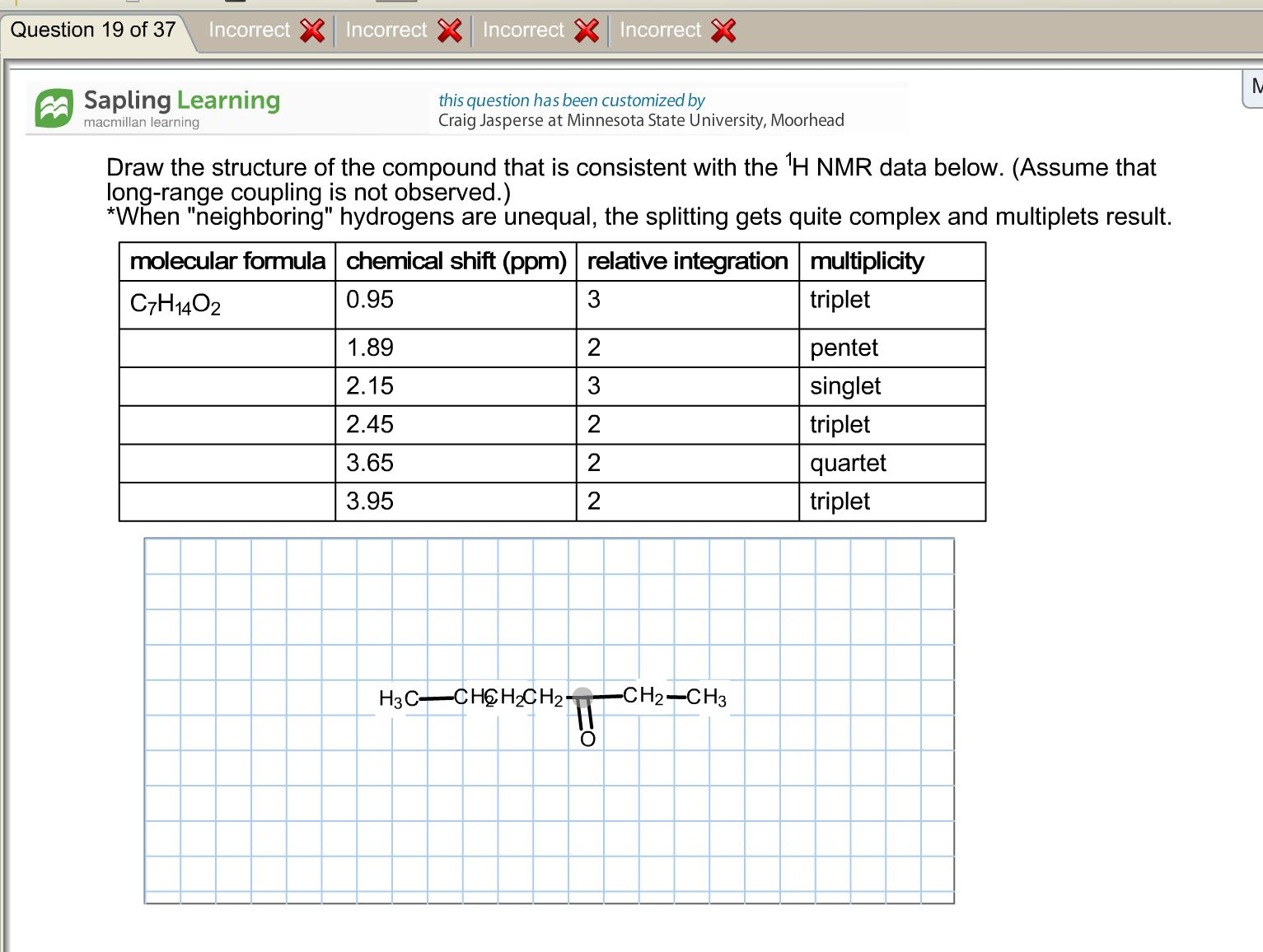1263x952 pixels.
Task: Click the multiplicity column header
Action: (x=867, y=261)
